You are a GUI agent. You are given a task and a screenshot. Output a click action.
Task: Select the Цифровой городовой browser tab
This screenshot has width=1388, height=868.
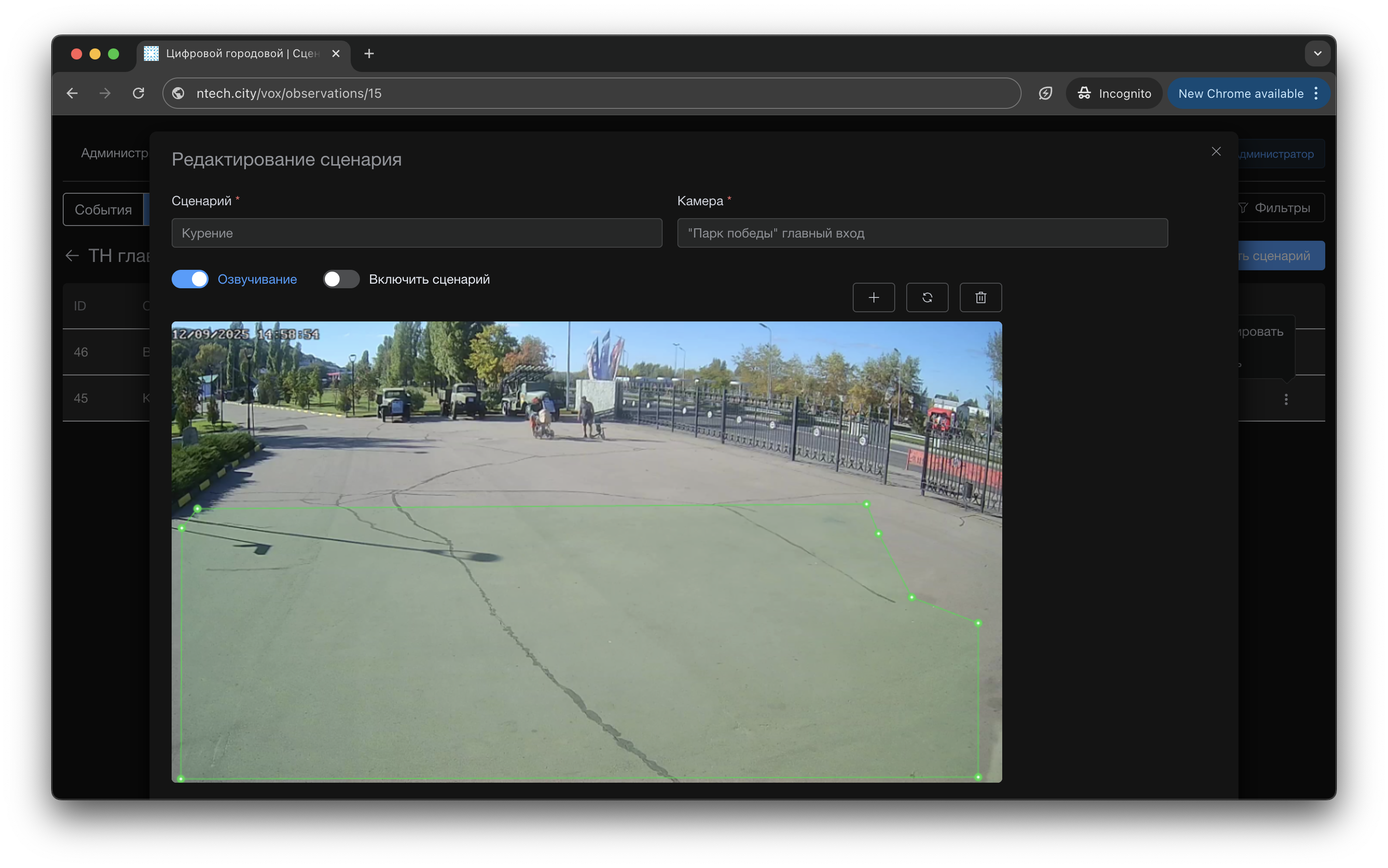(x=241, y=54)
